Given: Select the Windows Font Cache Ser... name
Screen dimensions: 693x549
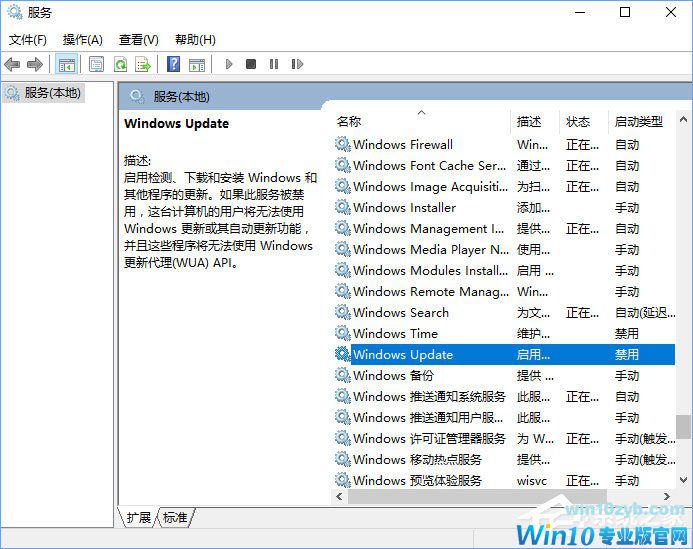Looking at the screenshot, I should 430,165.
